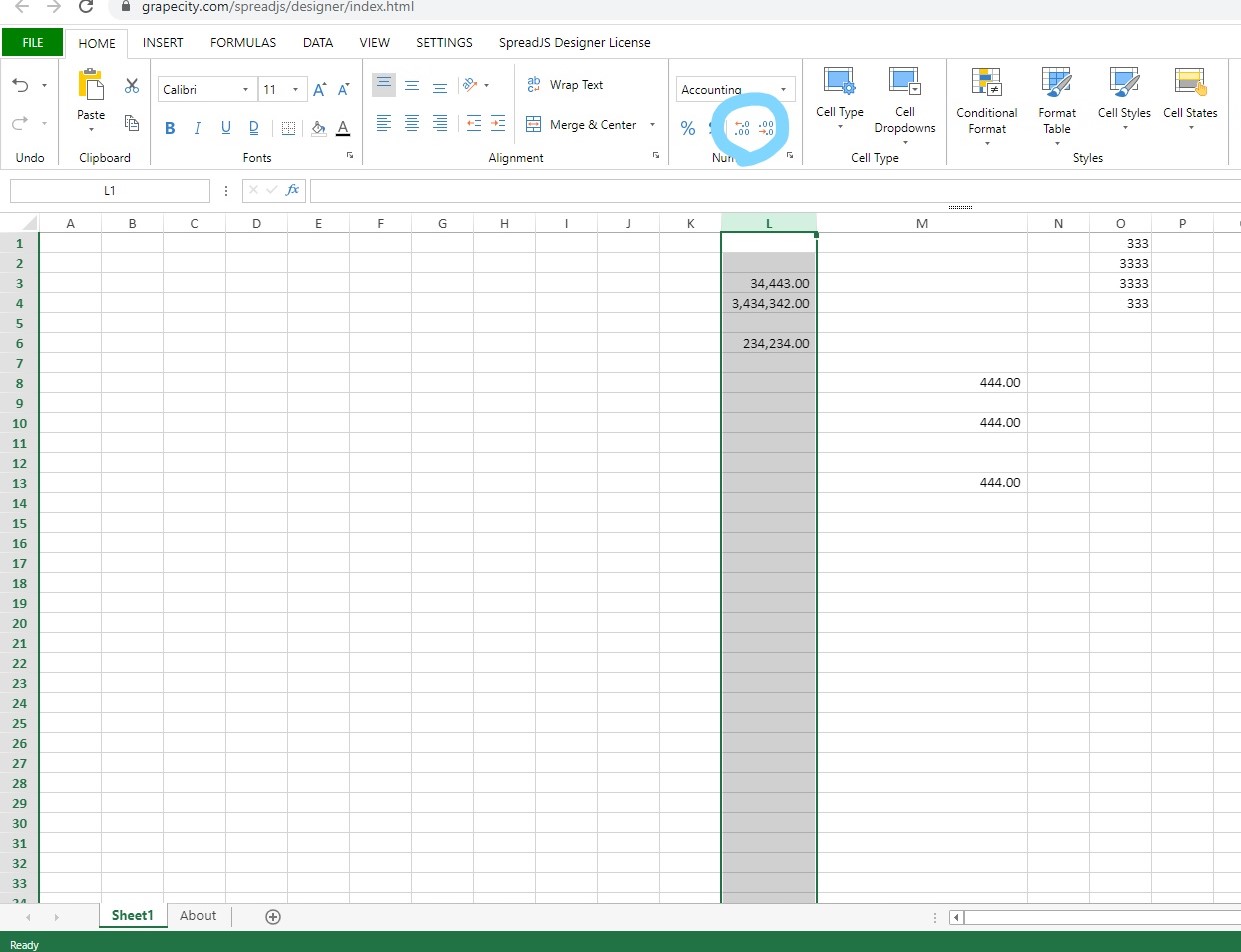
Task: Increase indent in Alignment group
Action: click(x=498, y=124)
